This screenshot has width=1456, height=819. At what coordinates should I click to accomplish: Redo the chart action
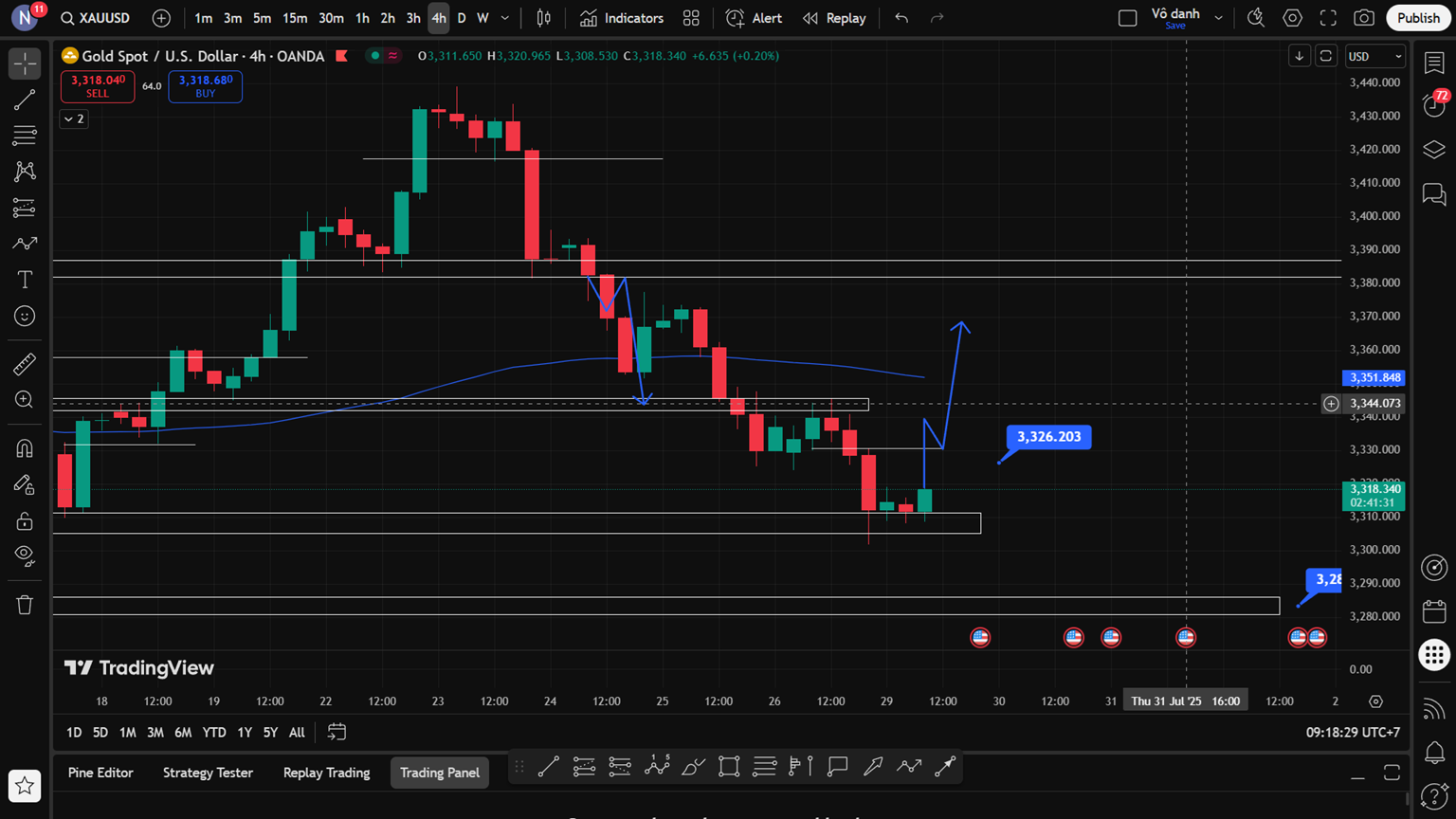click(x=937, y=18)
